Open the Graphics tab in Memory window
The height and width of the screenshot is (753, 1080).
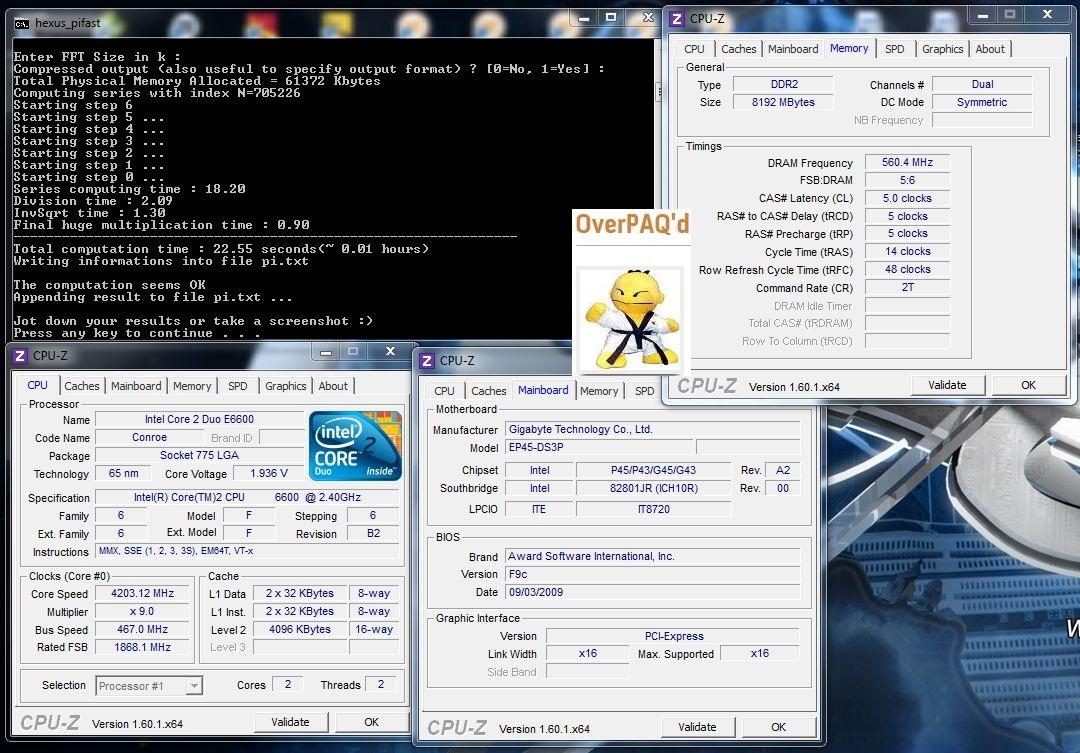(x=942, y=49)
